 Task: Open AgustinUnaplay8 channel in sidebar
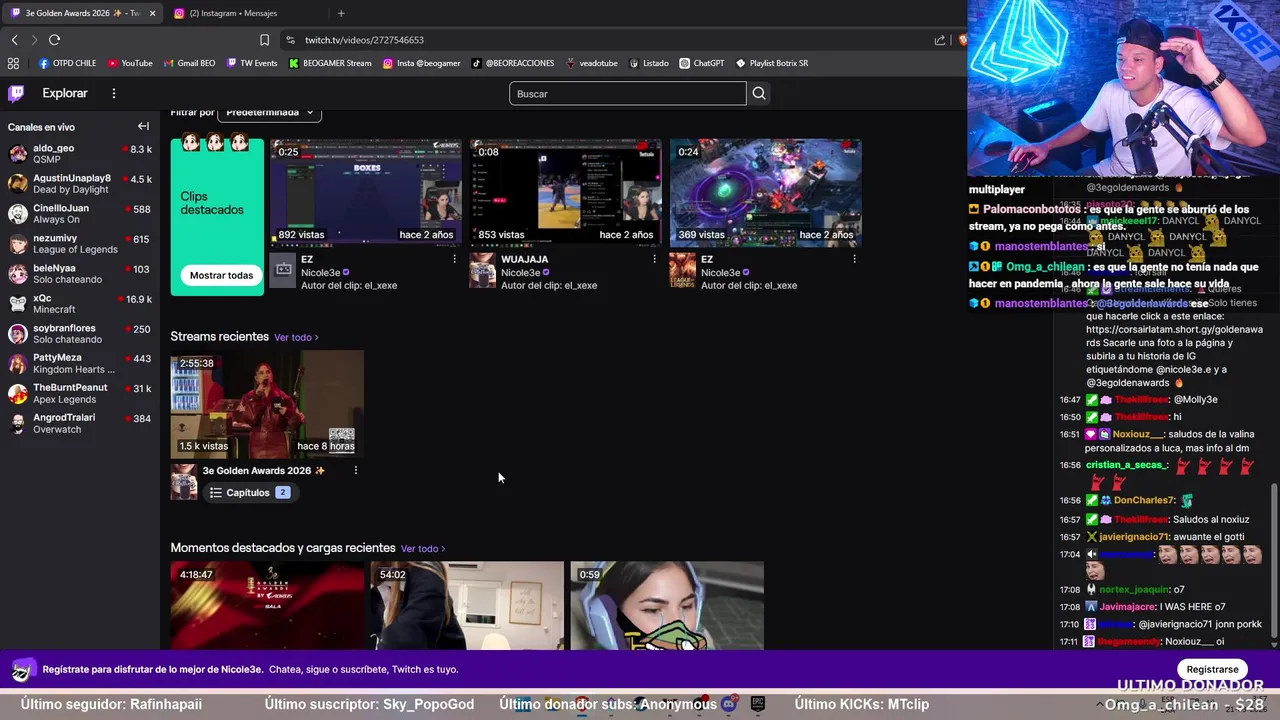pyautogui.click(x=80, y=184)
